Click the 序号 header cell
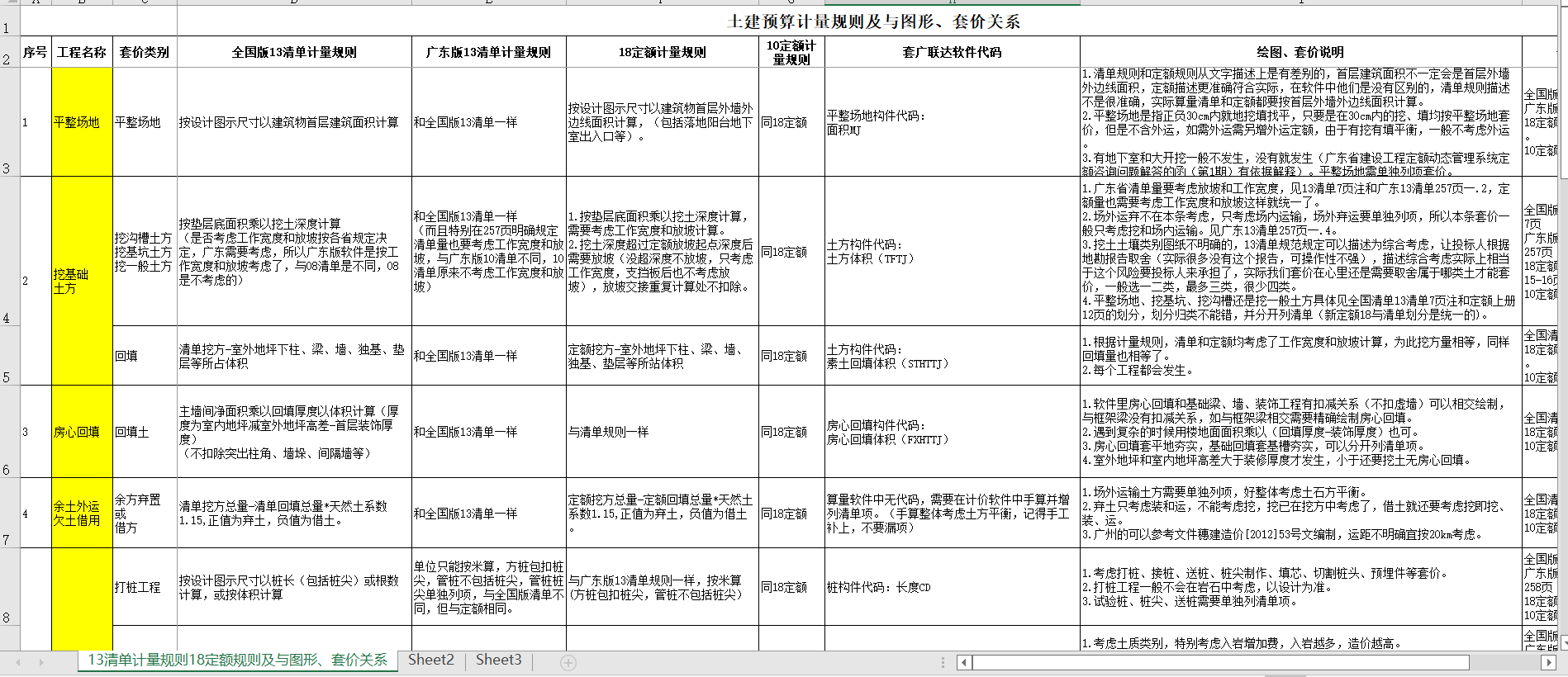1568x677 pixels. (36, 52)
